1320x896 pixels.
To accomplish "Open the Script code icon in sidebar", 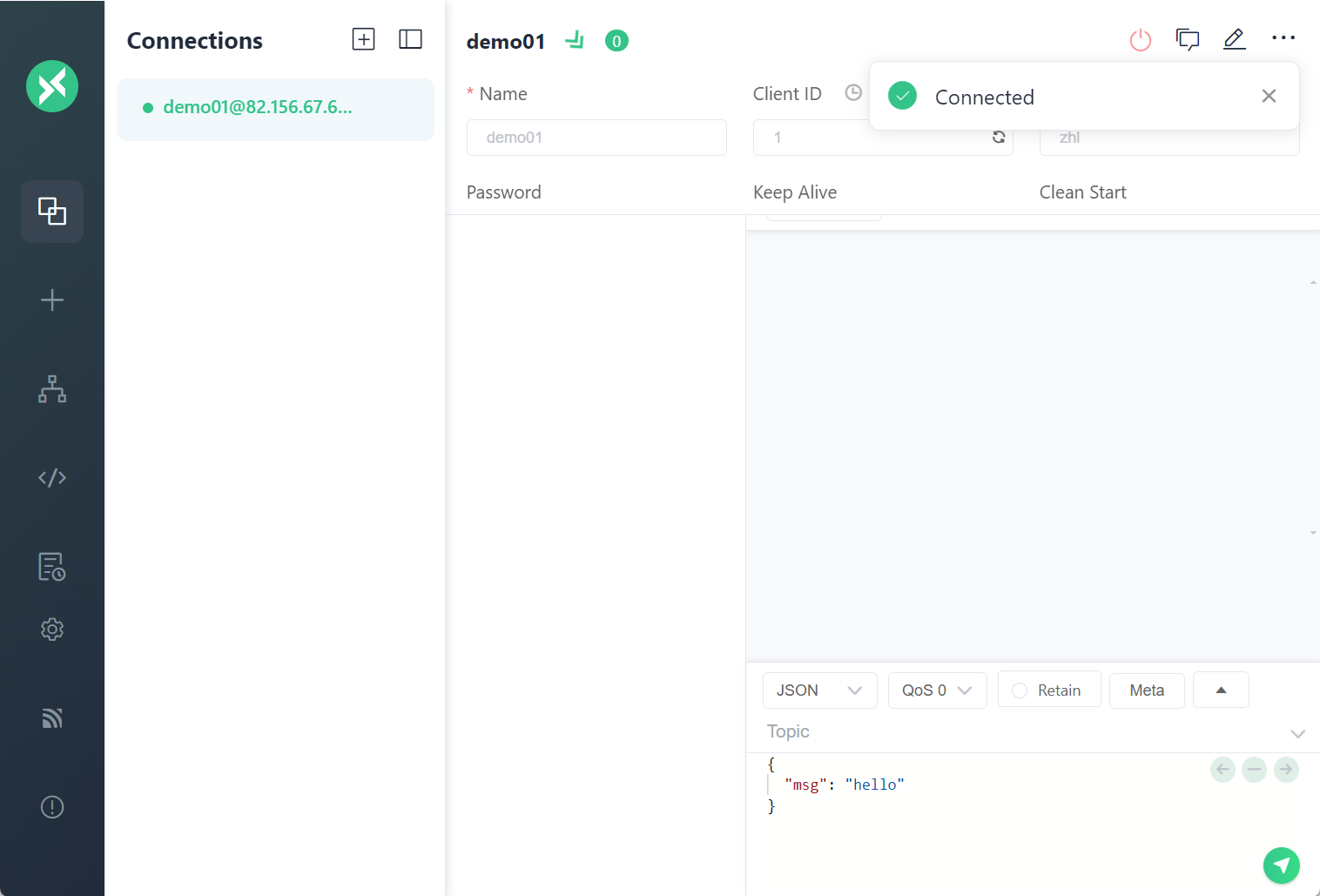I will point(52,477).
